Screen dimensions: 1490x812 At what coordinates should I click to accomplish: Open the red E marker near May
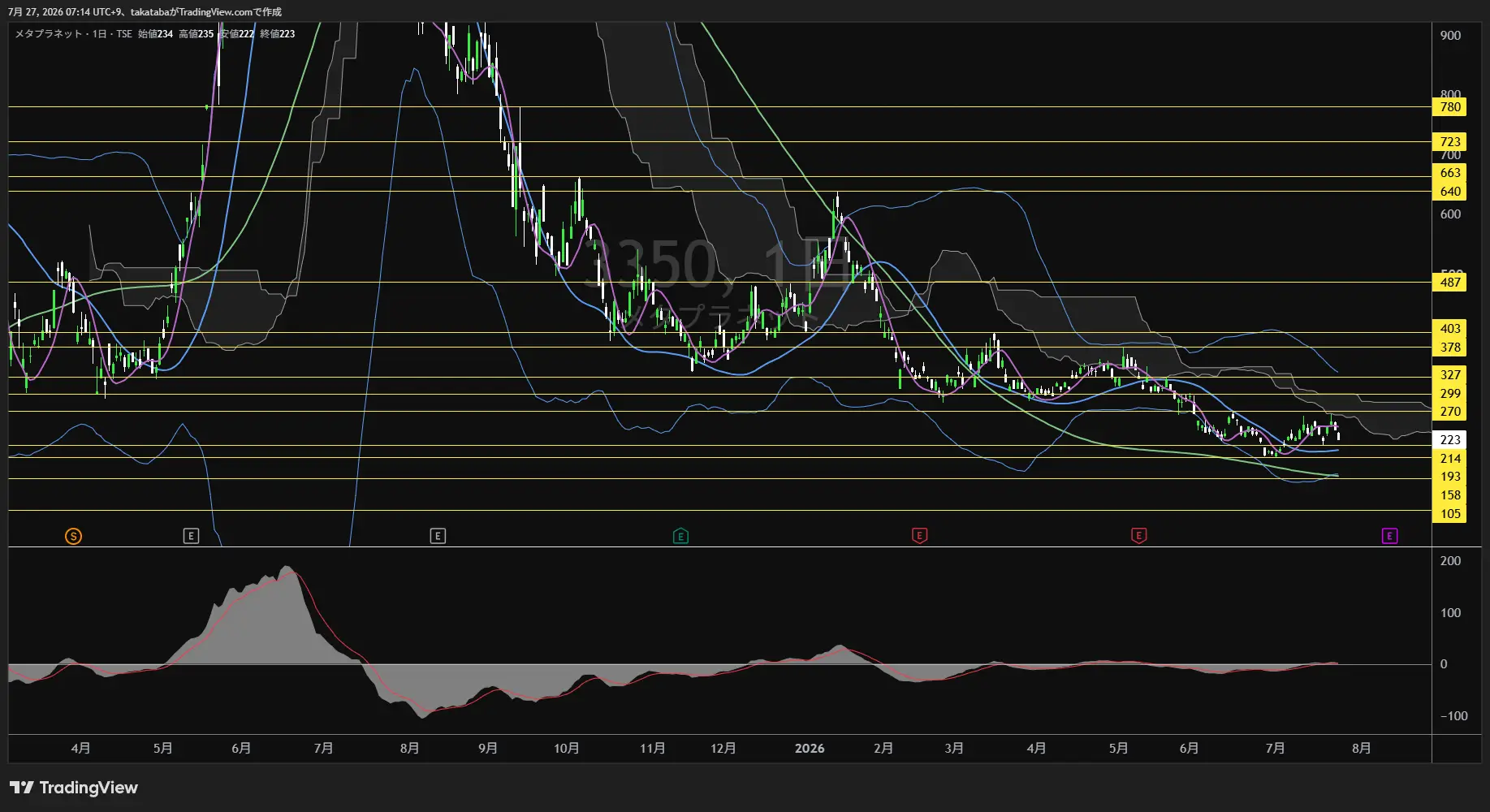[x=1138, y=536]
